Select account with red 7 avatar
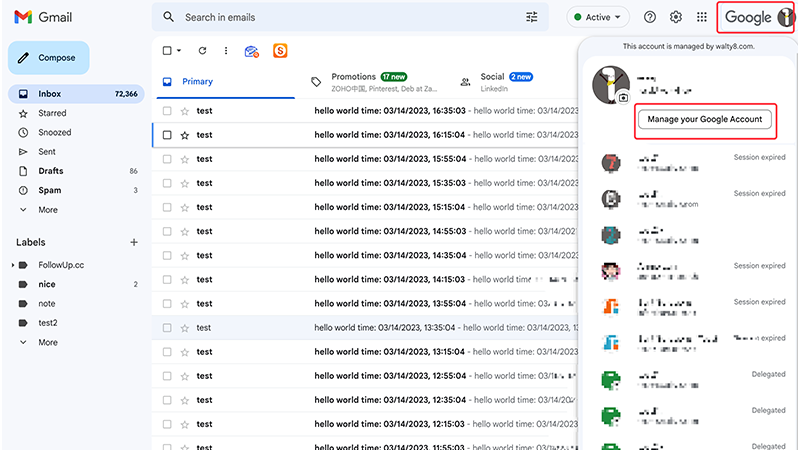This screenshot has height=450, width=800. click(611, 163)
